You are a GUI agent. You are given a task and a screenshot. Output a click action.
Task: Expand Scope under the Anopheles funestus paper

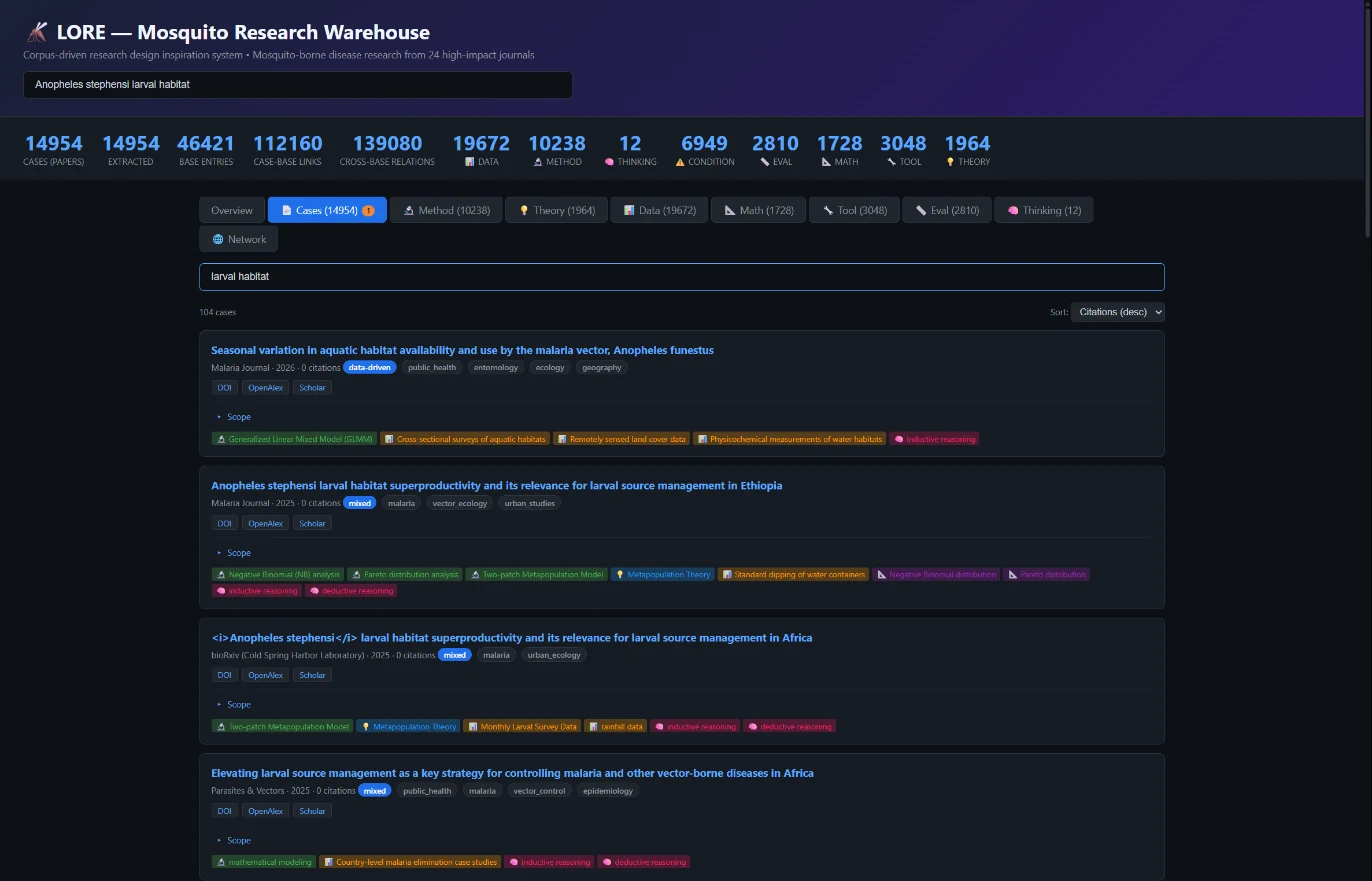(x=234, y=417)
